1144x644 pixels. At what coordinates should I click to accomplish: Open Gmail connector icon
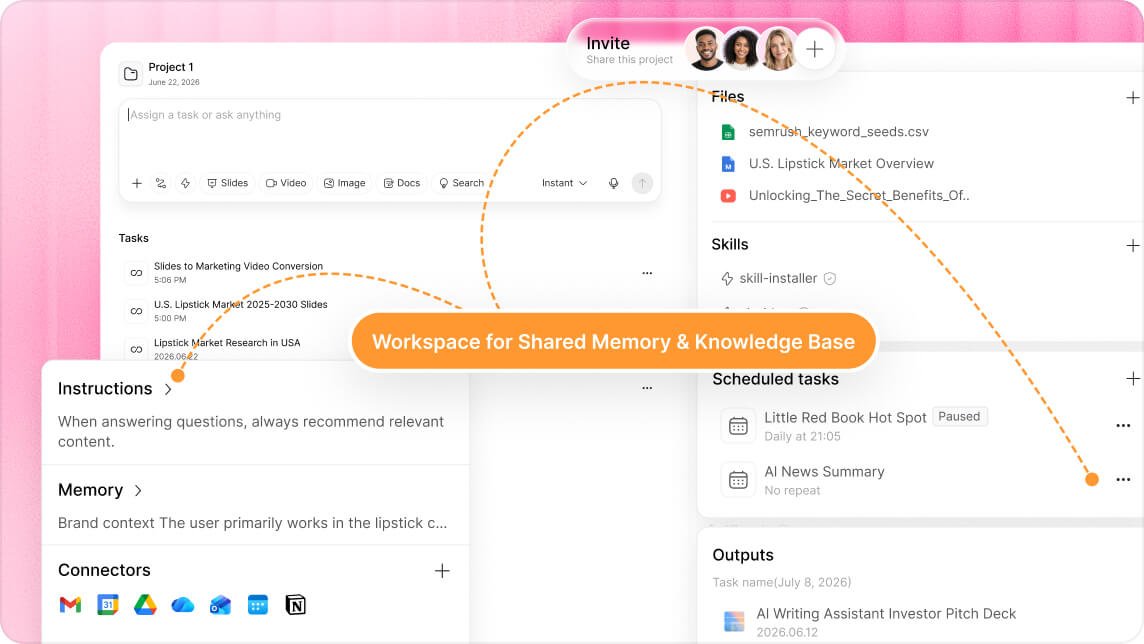[x=70, y=605]
